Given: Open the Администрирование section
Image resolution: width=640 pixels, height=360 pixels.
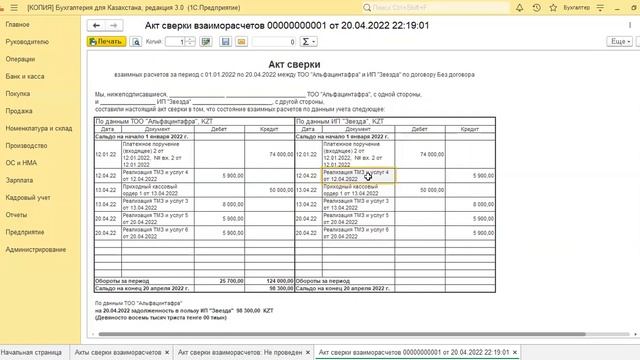Looking at the screenshot, I should (x=36, y=249).
